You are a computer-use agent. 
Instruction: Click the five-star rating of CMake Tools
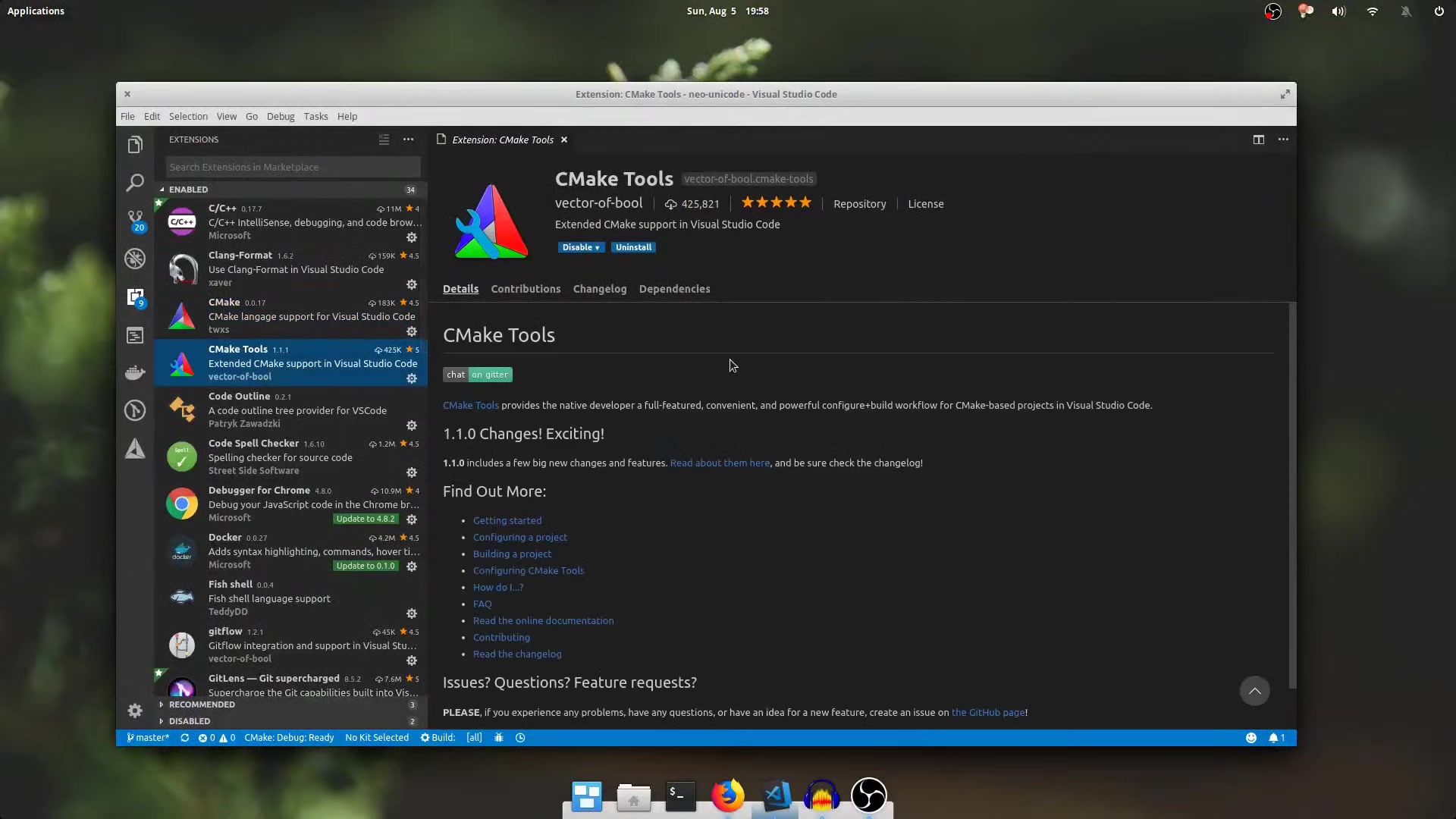click(x=777, y=202)
